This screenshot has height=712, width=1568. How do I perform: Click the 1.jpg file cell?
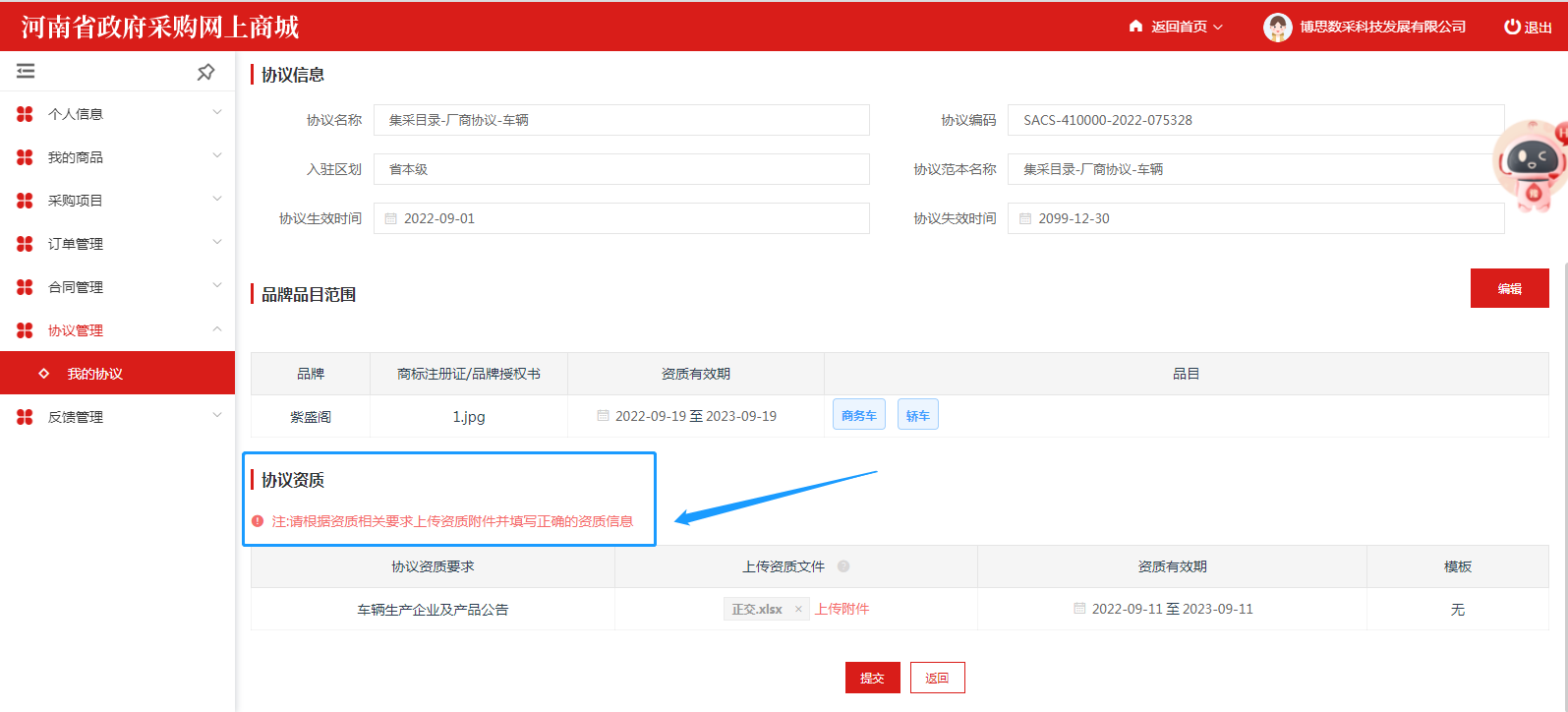(x=469, y=416)
